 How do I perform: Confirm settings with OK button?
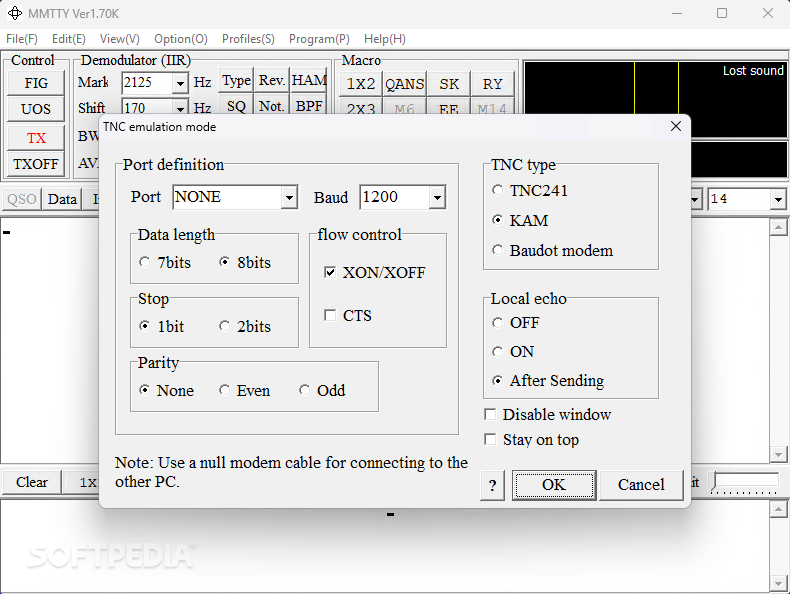[x=554, y=485]
